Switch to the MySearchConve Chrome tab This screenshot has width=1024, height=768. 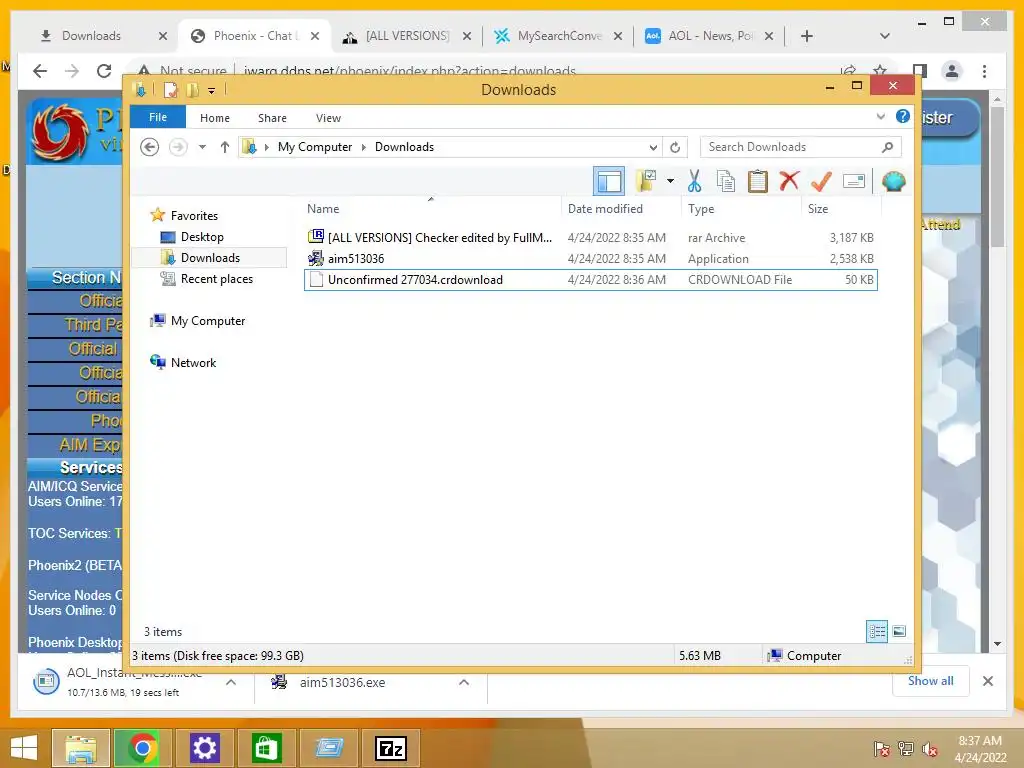pyautogui.click(x=559, y=36)
